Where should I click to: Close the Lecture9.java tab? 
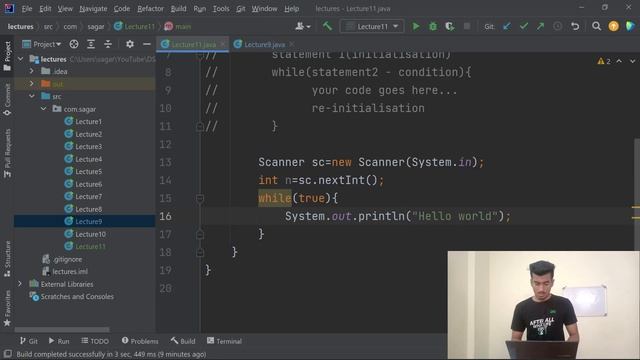tap(291, 44)
